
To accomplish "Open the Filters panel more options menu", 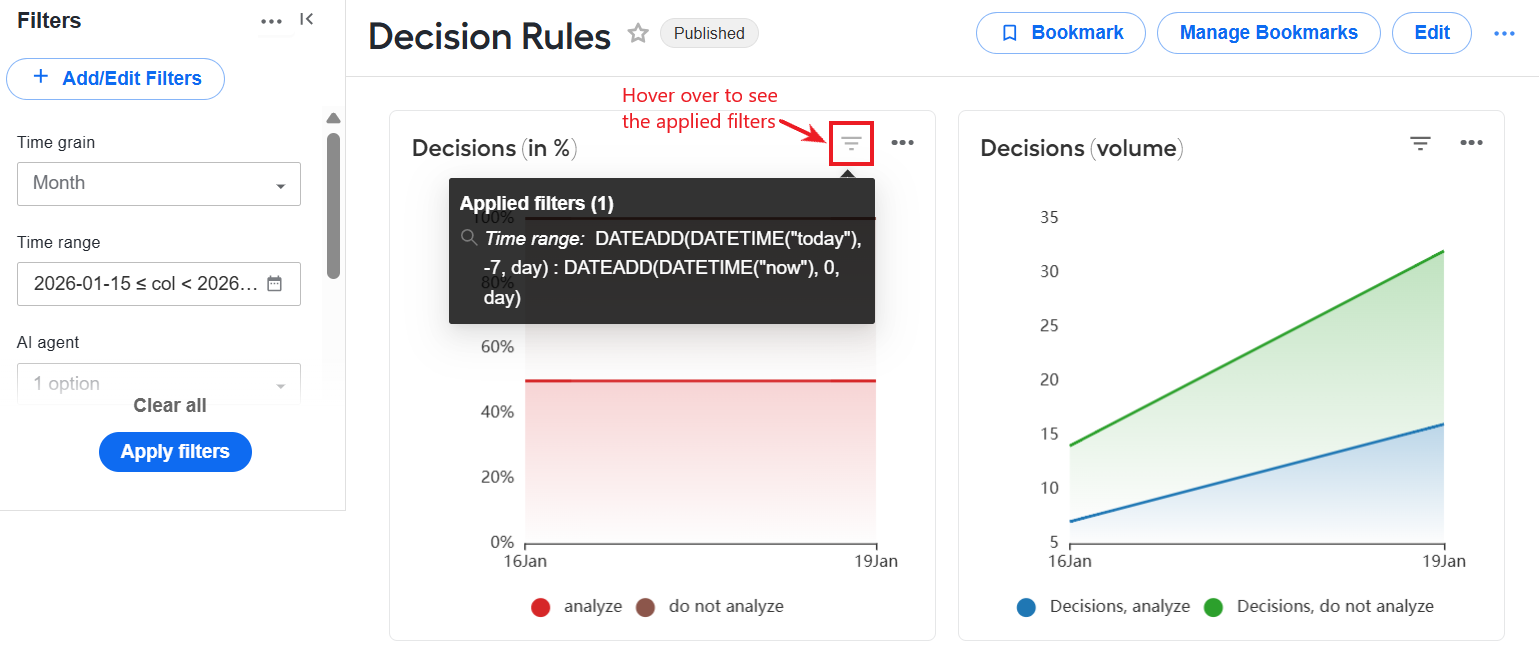I will pyautogui.click(x=271, y=20).
